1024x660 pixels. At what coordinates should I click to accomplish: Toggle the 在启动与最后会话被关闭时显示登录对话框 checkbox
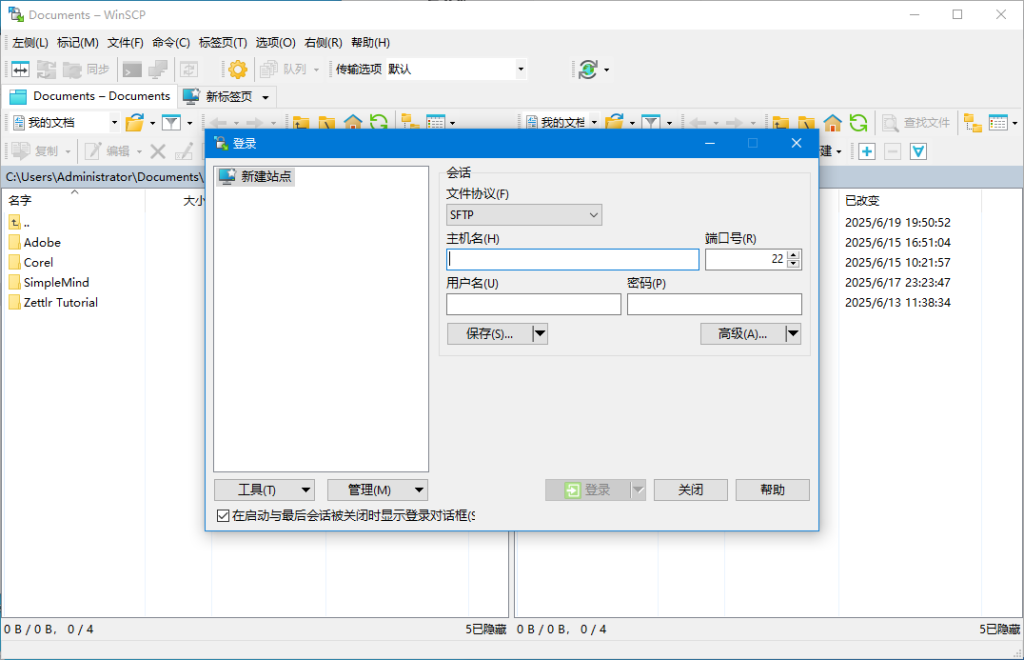pyautogui.click(x=223, y=516)
